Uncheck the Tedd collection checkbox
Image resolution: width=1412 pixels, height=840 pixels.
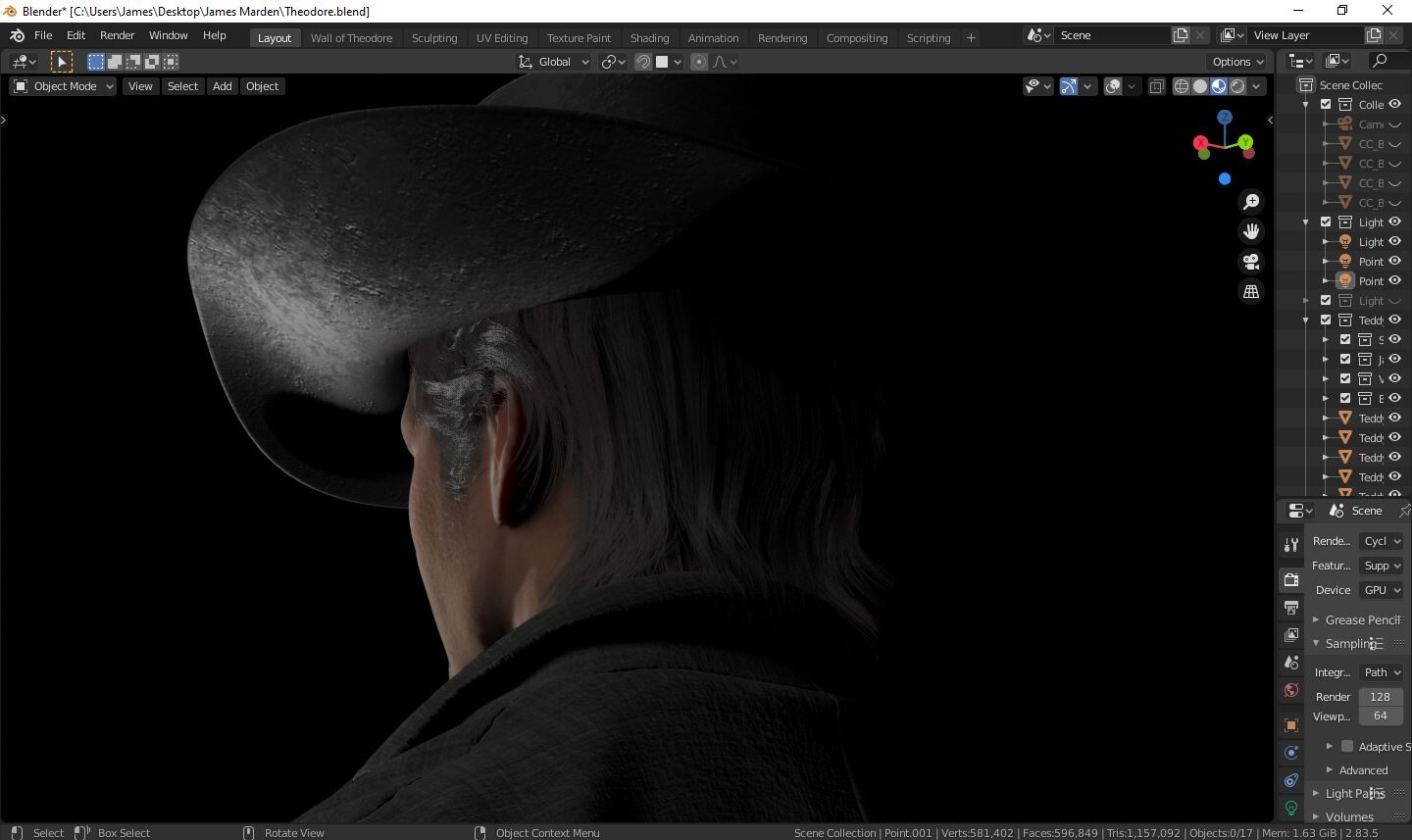(x=1326, y=320)
